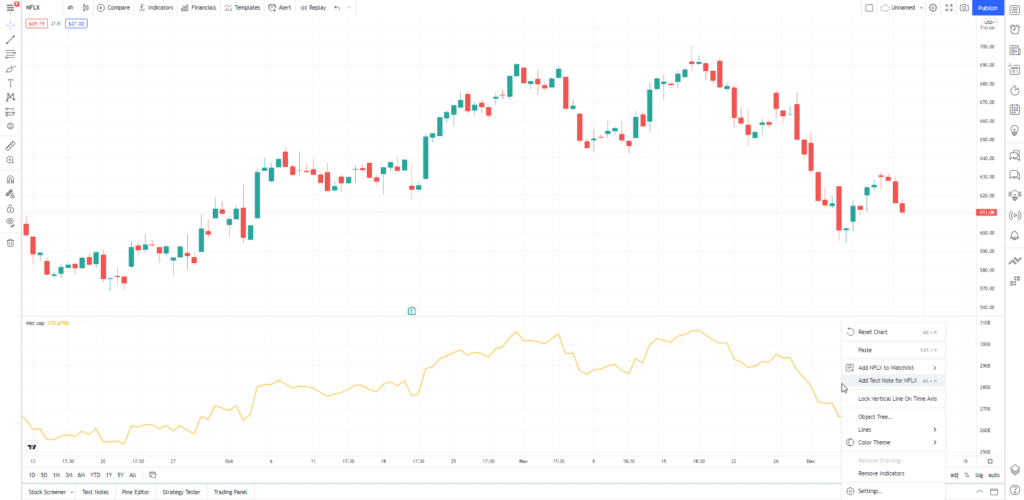Open the Unnamed layout dropdown arrow
The image size is (1024, 500).
(x=921, y=8)
